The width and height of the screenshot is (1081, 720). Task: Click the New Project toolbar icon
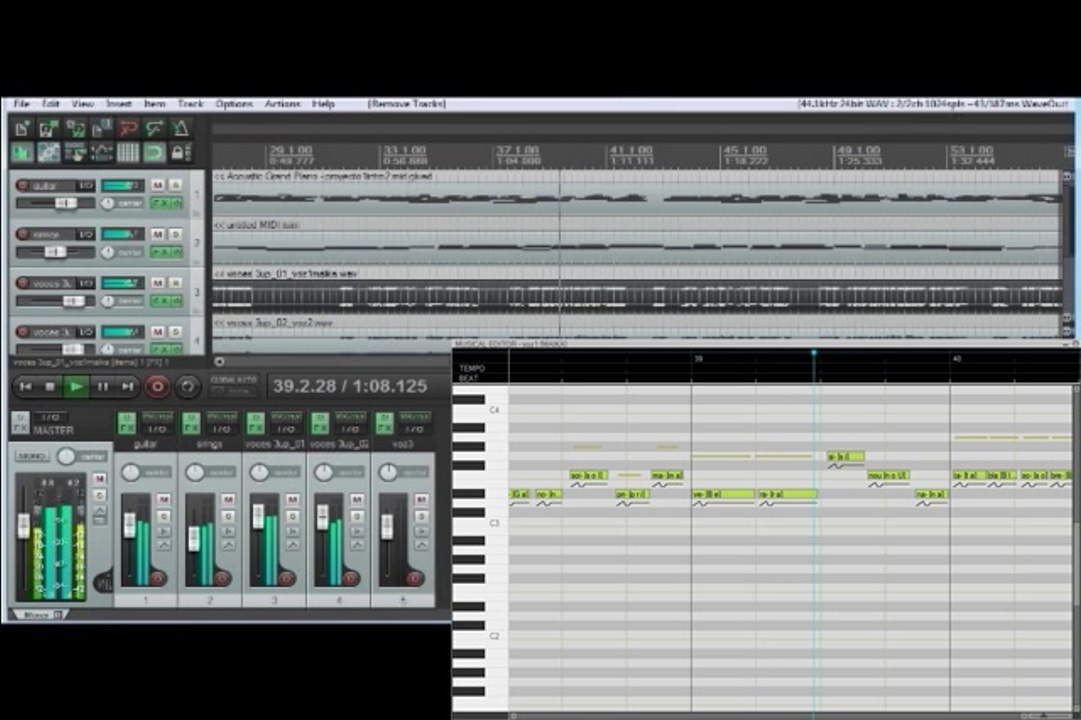[22, 128]
